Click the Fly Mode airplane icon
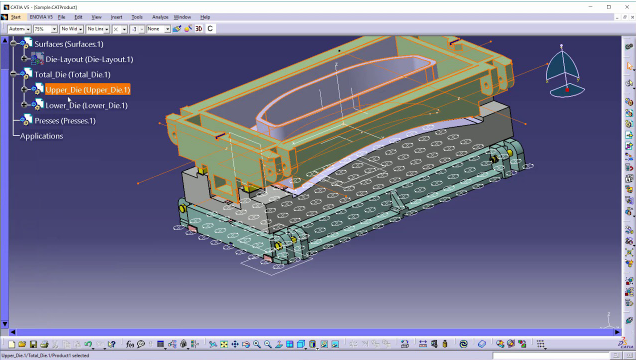The height and width of the screenshot is (360, 636). [x=213, y=344]
